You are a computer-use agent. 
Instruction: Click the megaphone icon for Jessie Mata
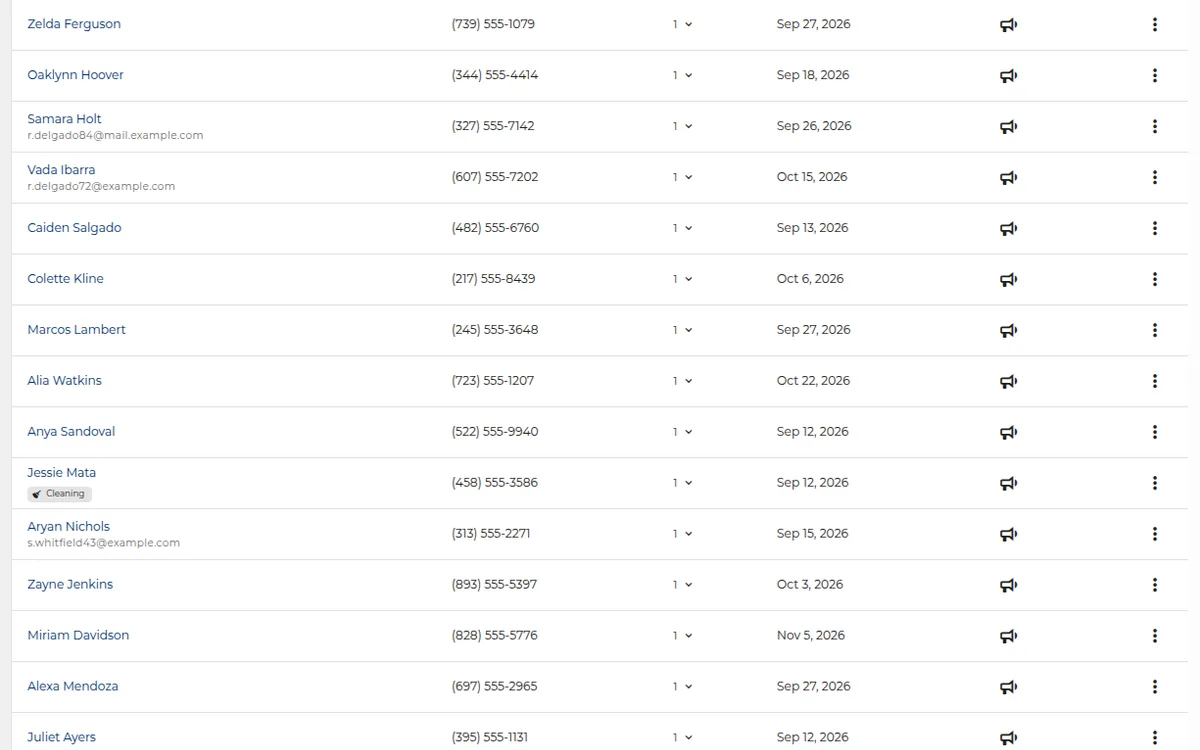click(x=1008, y=484)
